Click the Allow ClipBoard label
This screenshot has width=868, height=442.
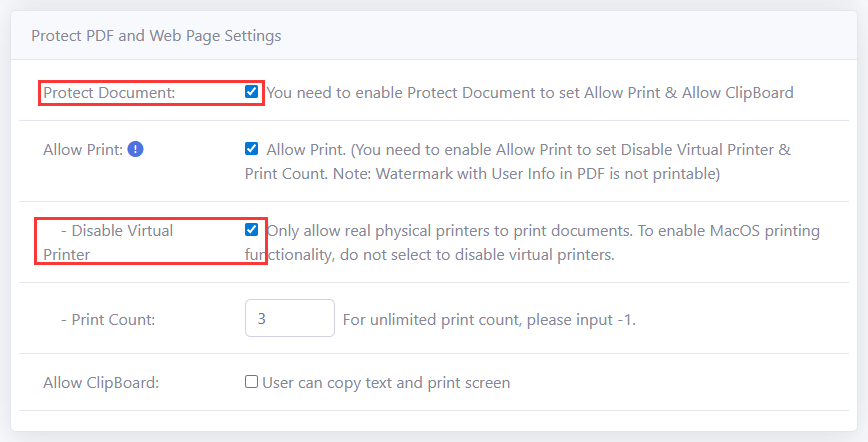coord(101,382)
